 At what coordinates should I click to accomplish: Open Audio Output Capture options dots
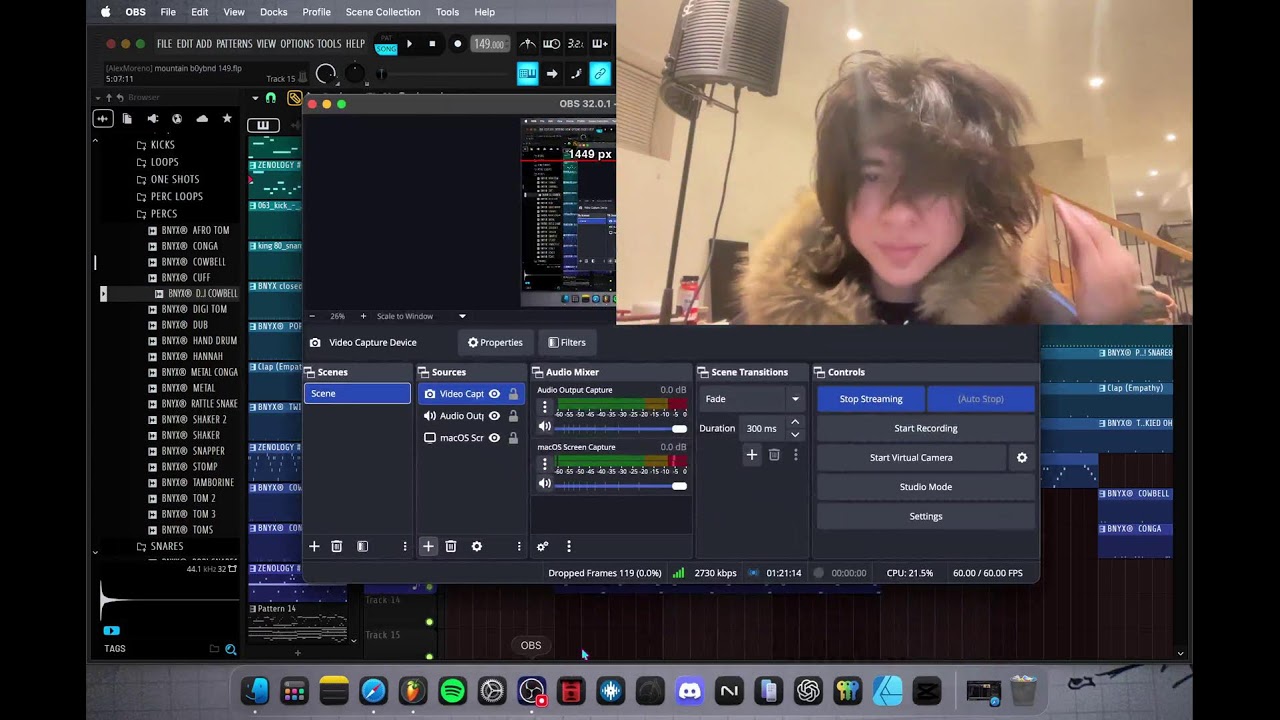coord(545,407)
